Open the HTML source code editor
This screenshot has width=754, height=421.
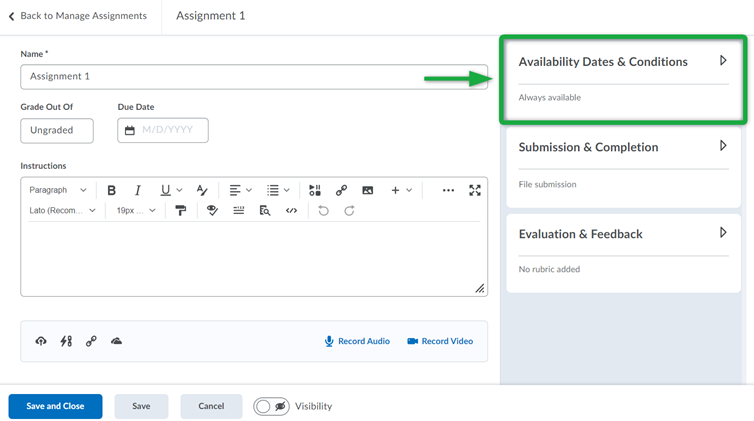(x=291, y=211)
